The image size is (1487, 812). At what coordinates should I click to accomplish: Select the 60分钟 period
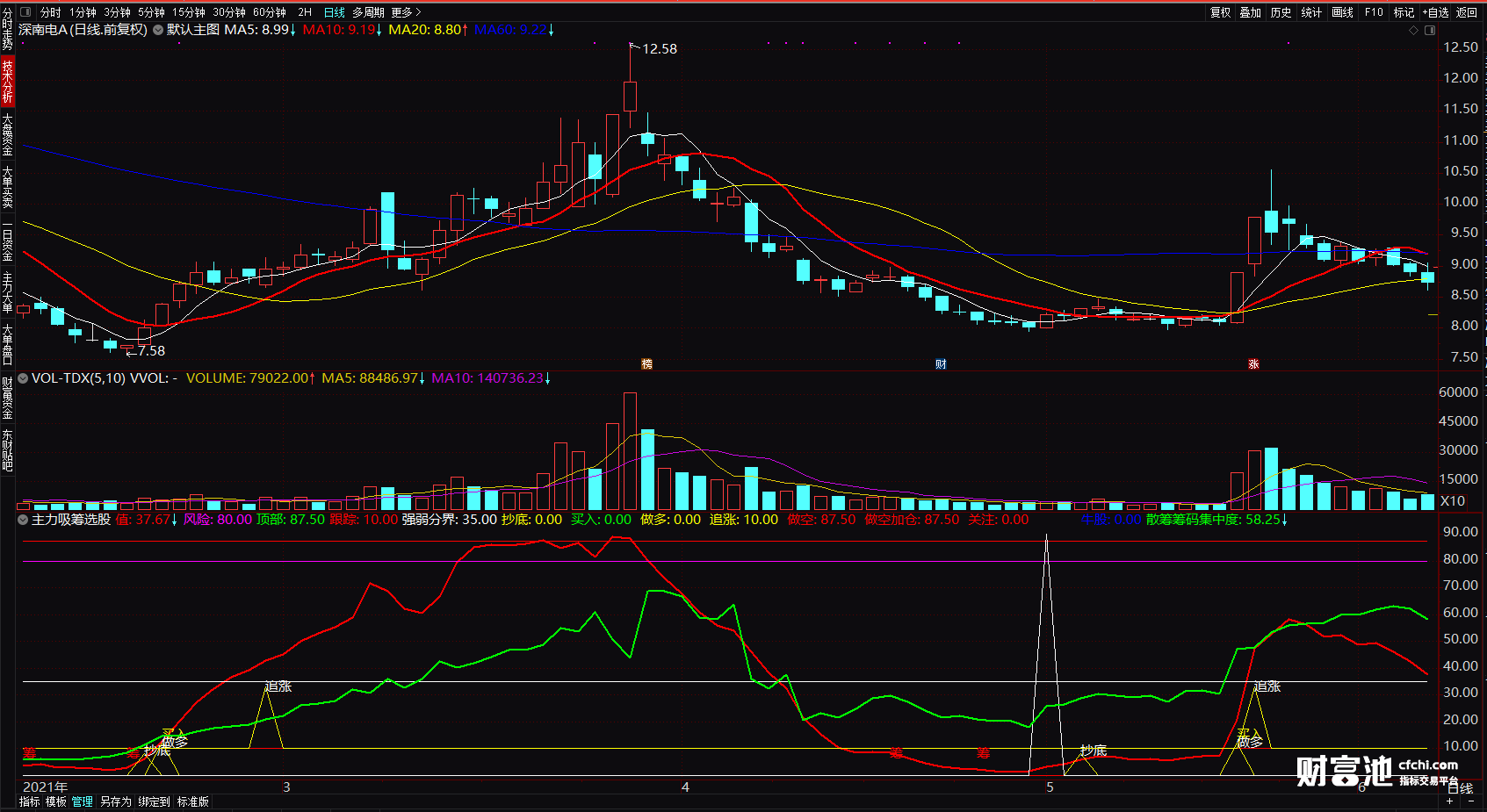270,12
